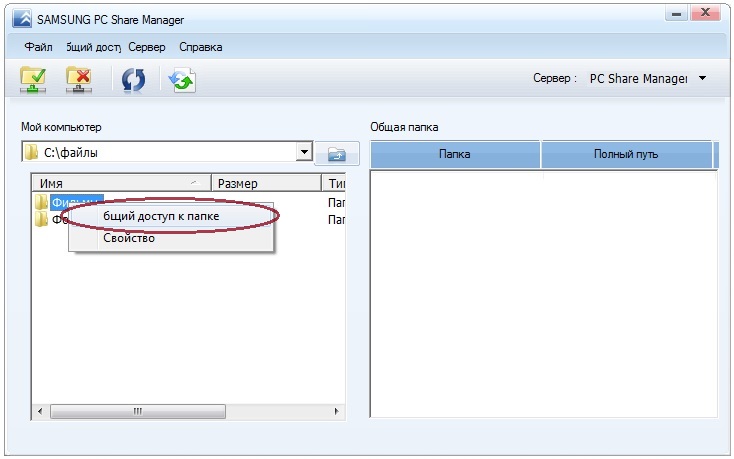Click the blue refresh arrows icon

tap(133, 80)
